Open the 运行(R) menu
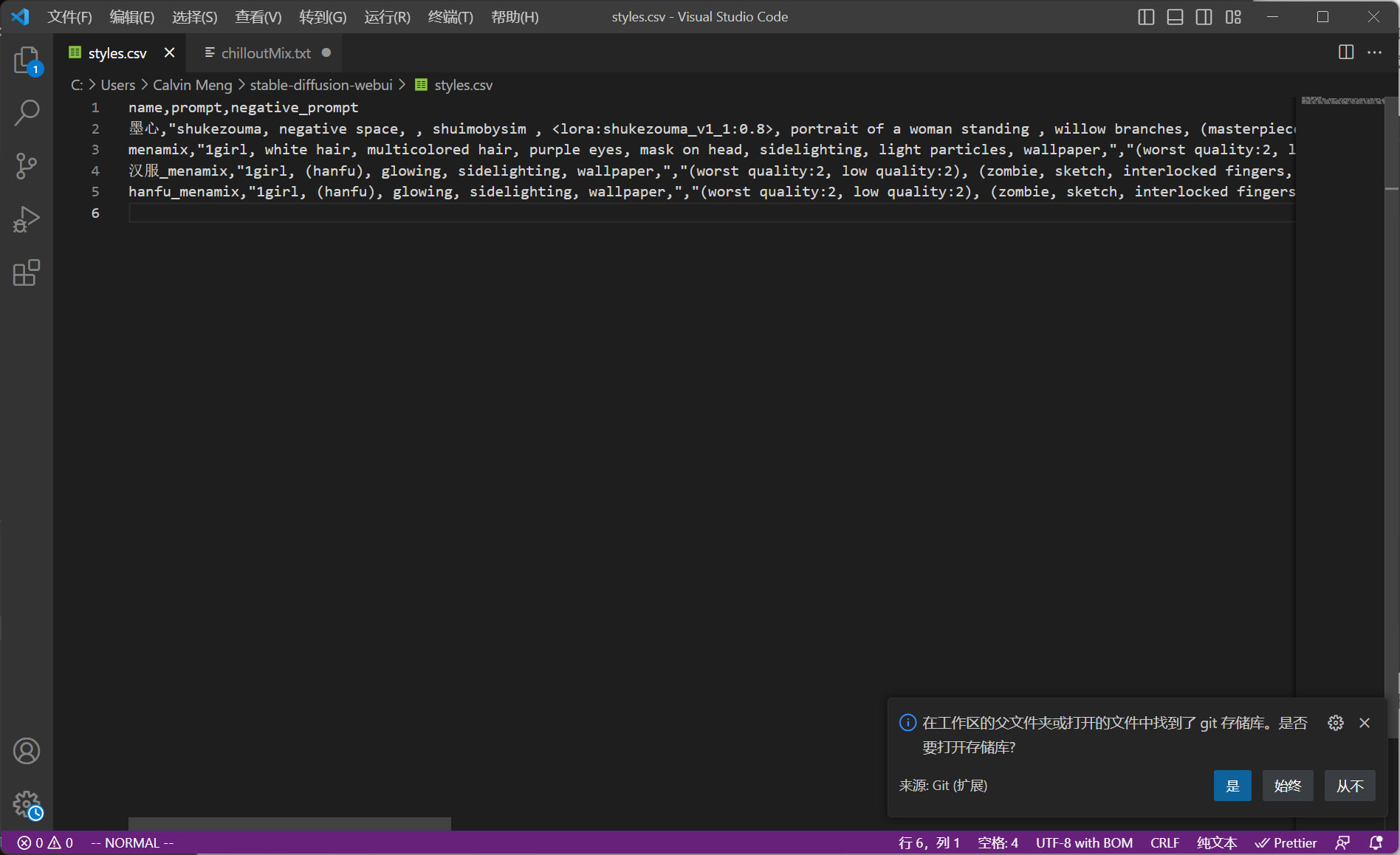 (387, 17)
